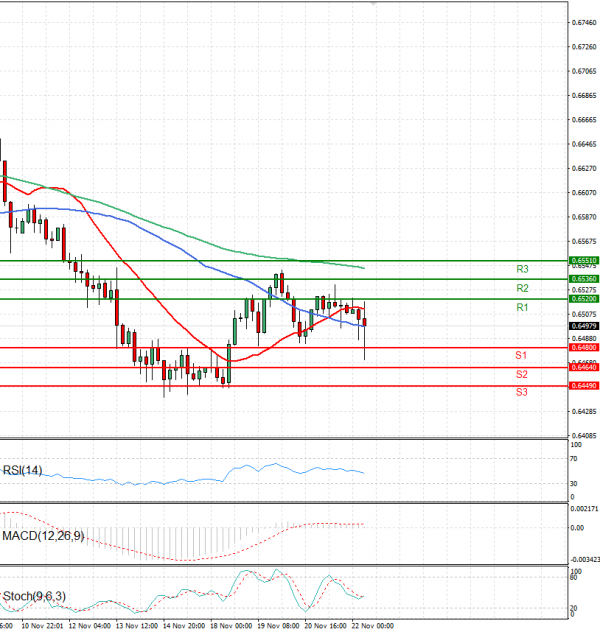Click the Stochastic 80 level label
The height and width of the screenshot is (632, 600).
(574, 578)
